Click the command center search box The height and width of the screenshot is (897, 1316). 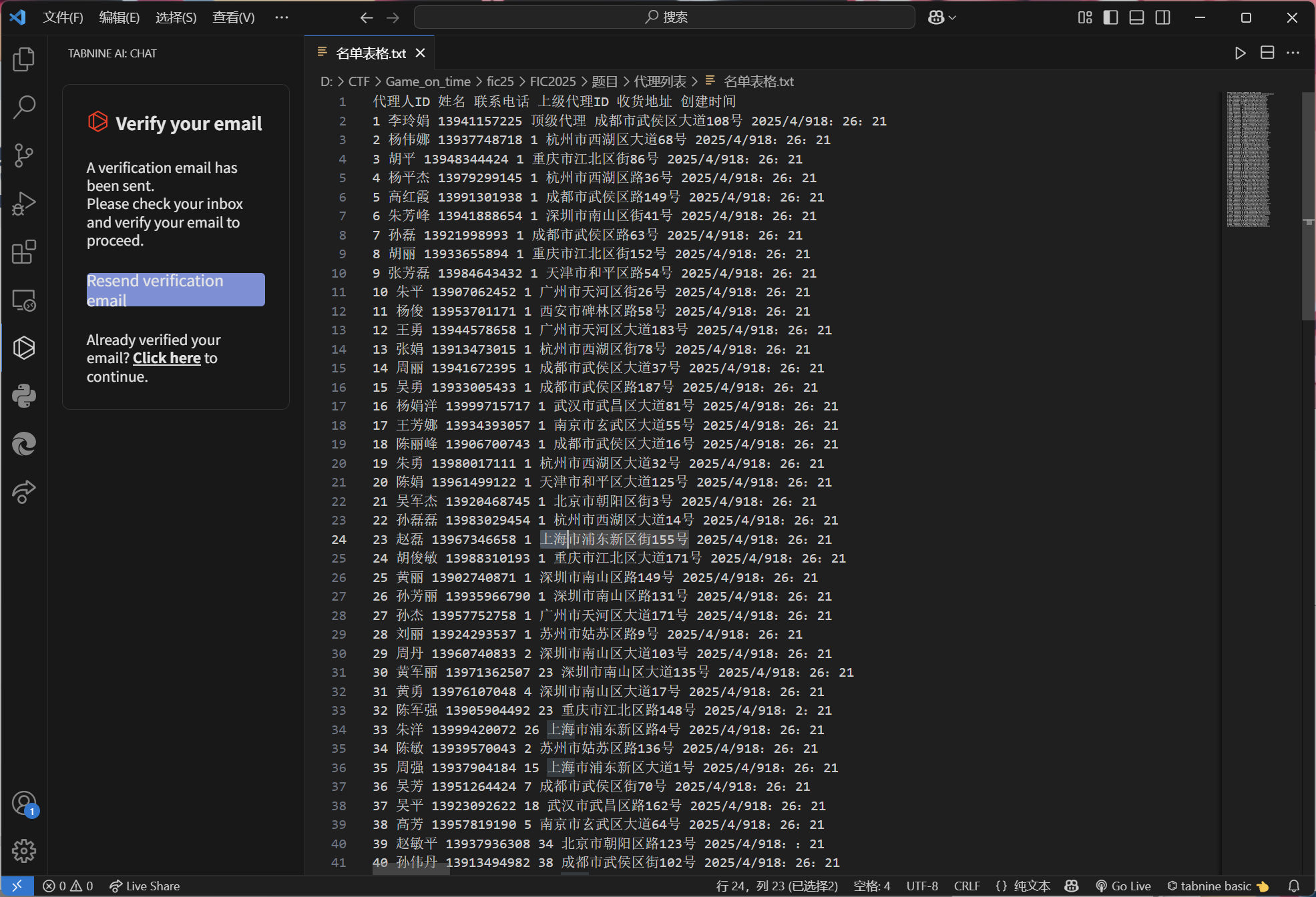point(664,17)
